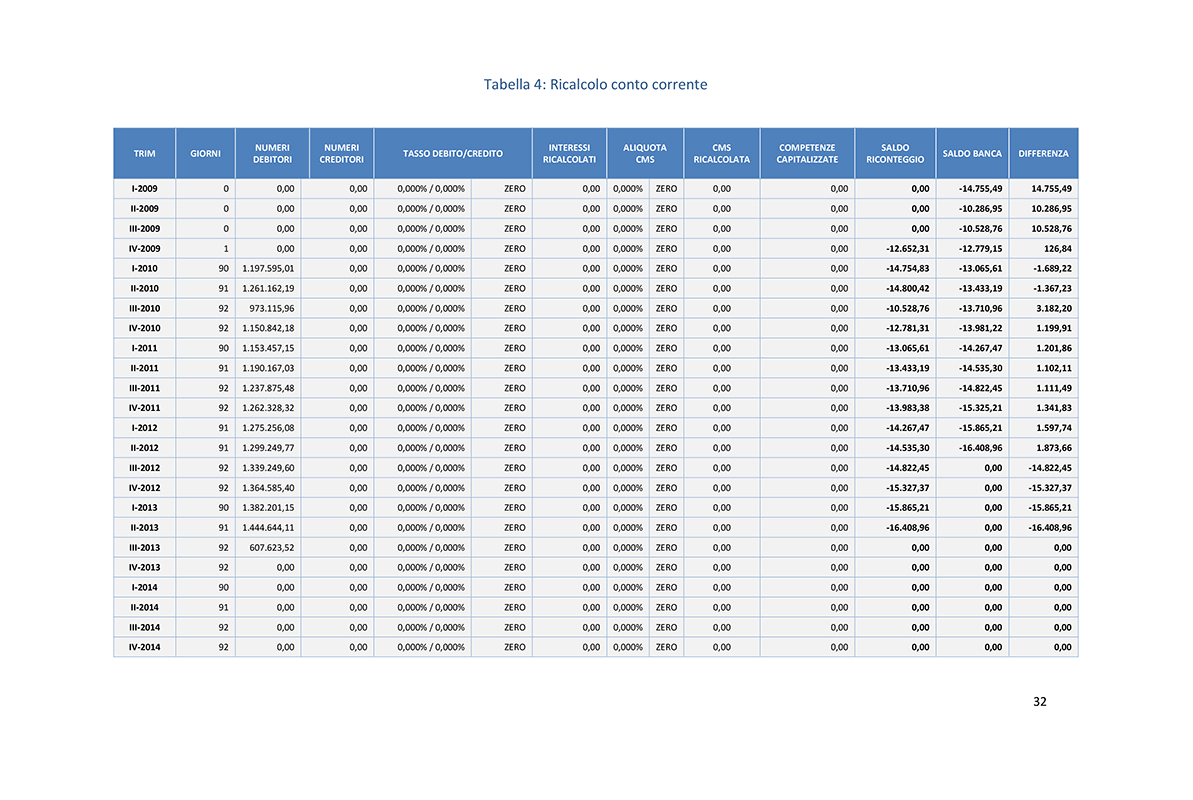Click debit numbers value 1.261.162,19
1193x800 pixels.
click(x=269, y=288)
